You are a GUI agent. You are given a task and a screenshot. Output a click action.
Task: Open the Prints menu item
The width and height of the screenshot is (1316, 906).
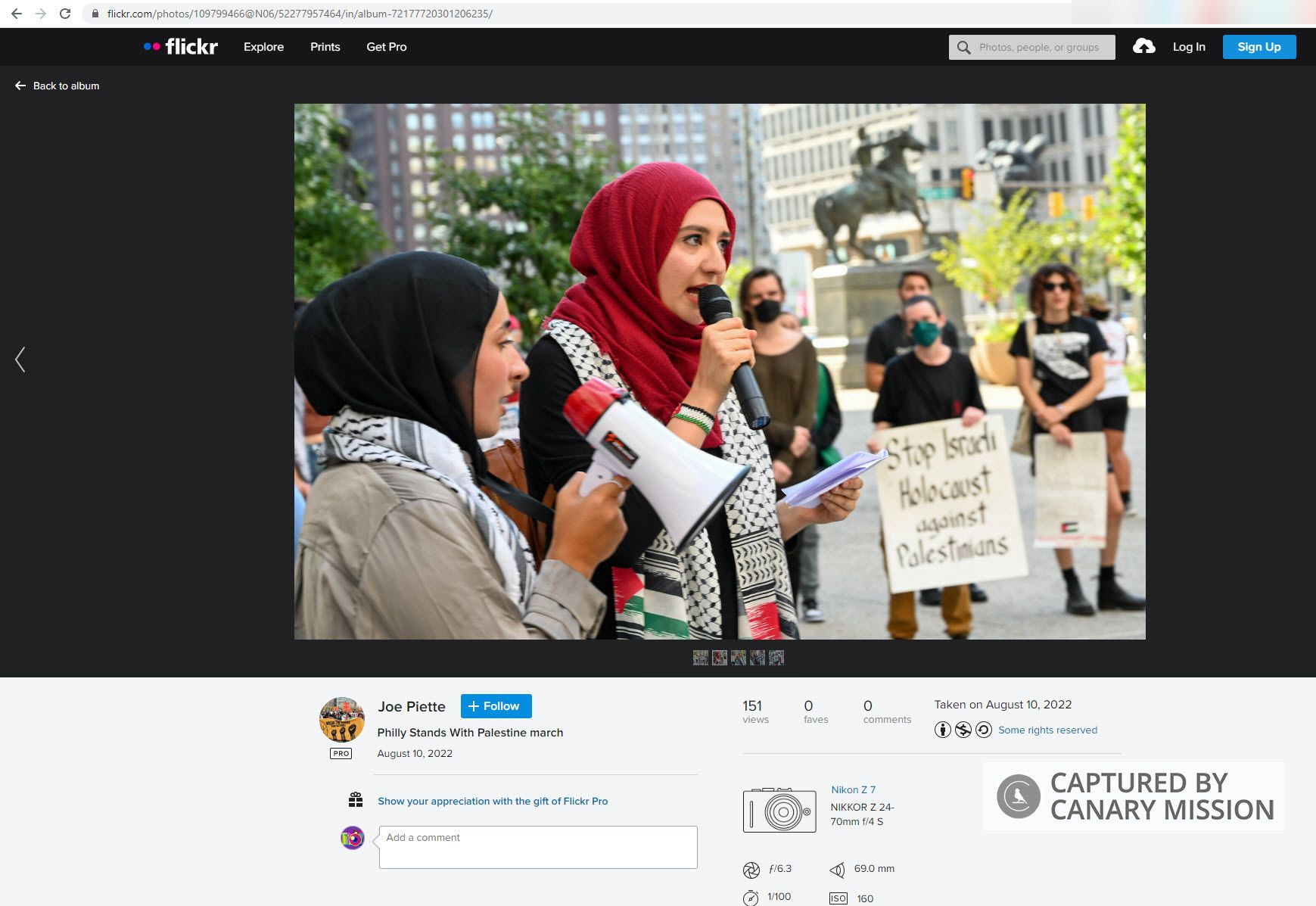click(325, 47)
